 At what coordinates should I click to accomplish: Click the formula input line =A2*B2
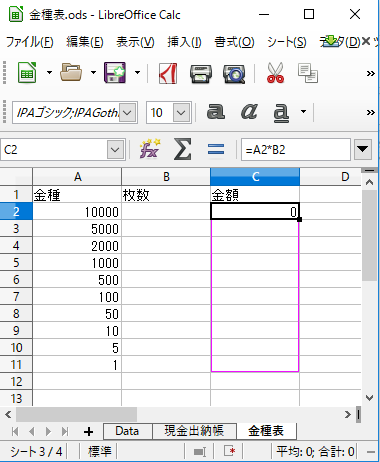tap(296, 150)
